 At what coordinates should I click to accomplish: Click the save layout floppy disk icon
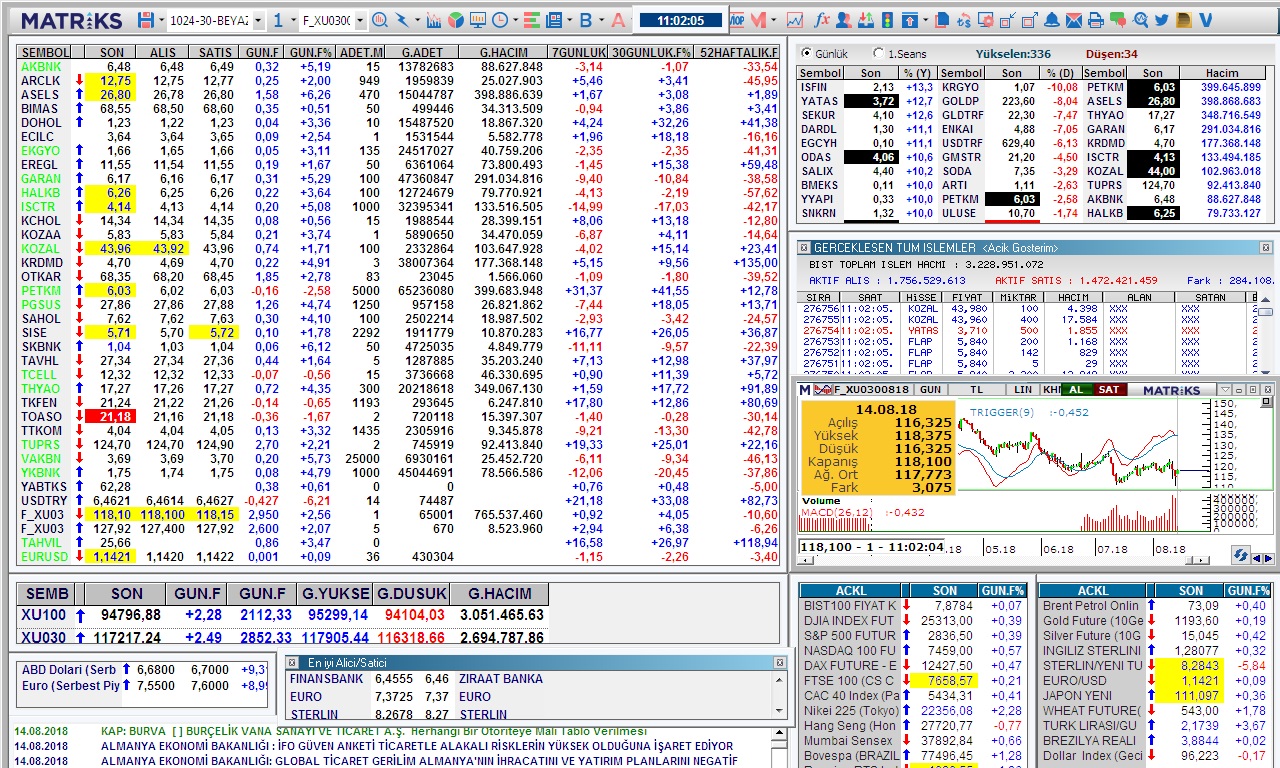(x=146, y=20)
